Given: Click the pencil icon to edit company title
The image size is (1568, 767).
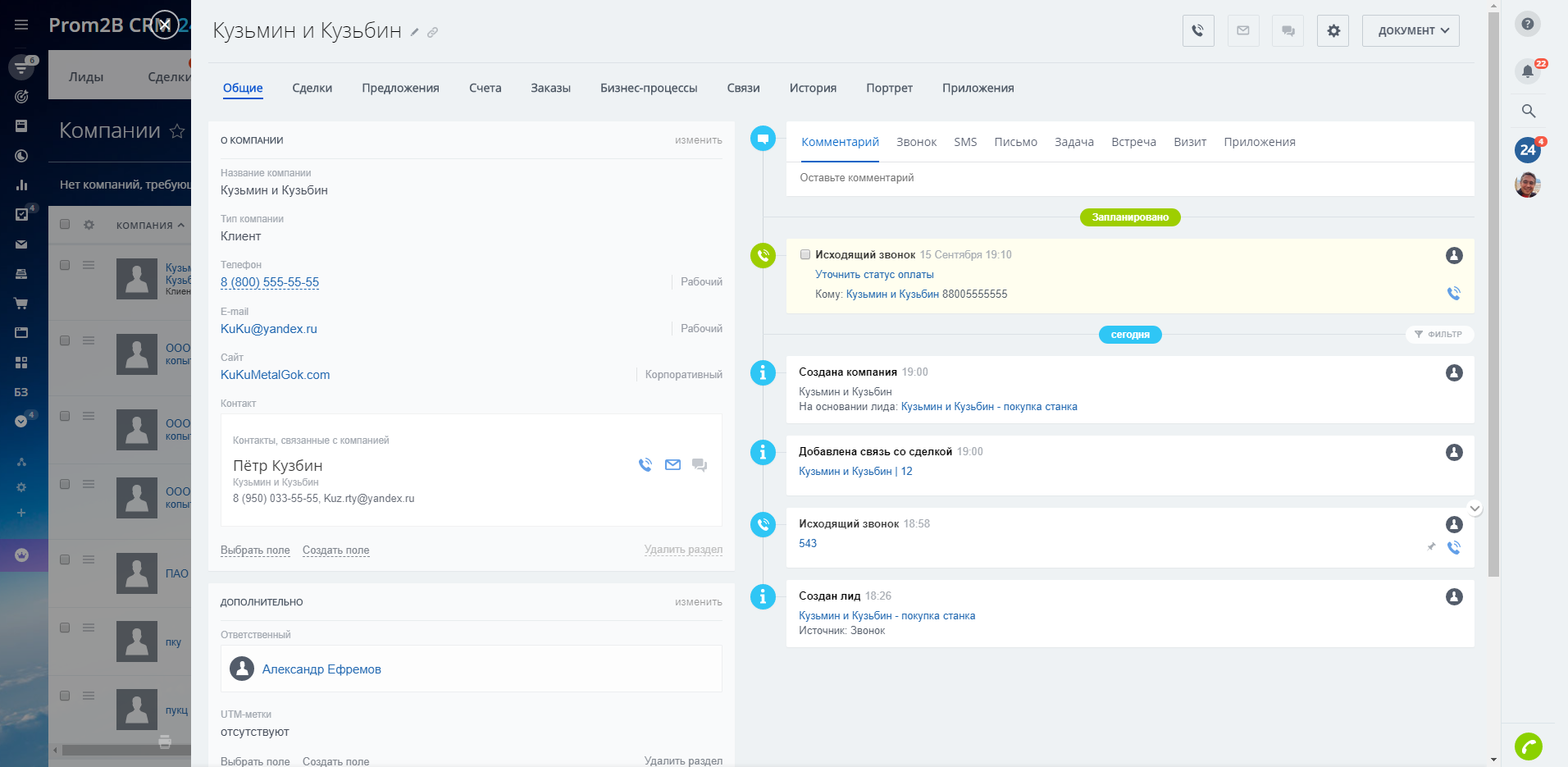Looking at the screenshot, I should pos(415,33).
